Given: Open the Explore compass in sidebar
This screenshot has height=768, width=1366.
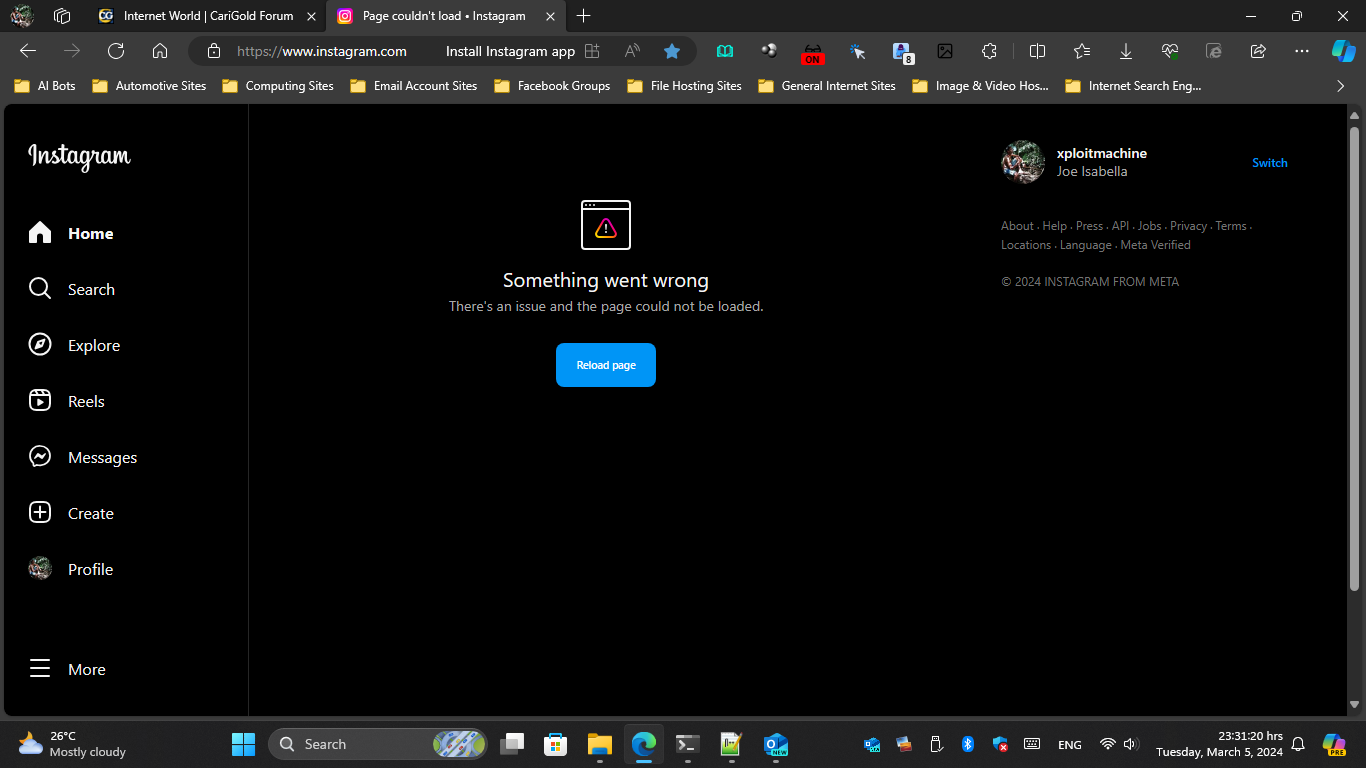Looking at the screenshot, I should pyautogui.click(x=74, y=345).
